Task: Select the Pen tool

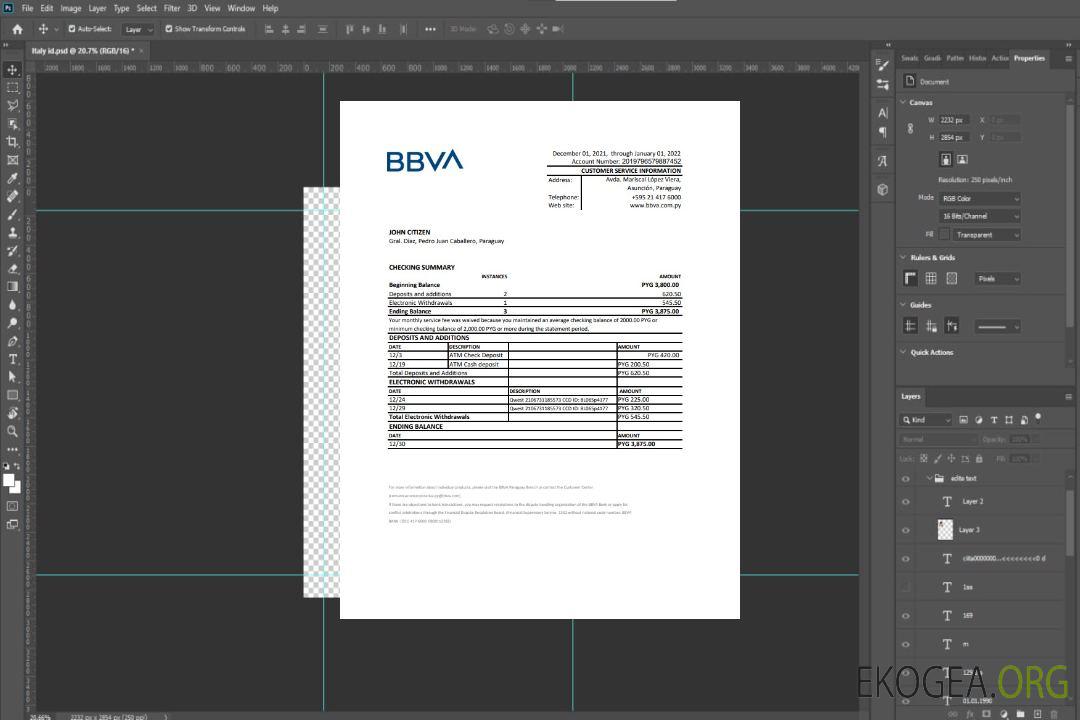Action: pos(12,341)
